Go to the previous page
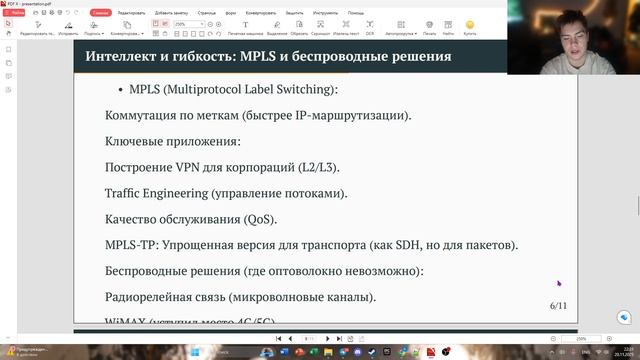Screen dimensions: 640x360 (290, 339)
